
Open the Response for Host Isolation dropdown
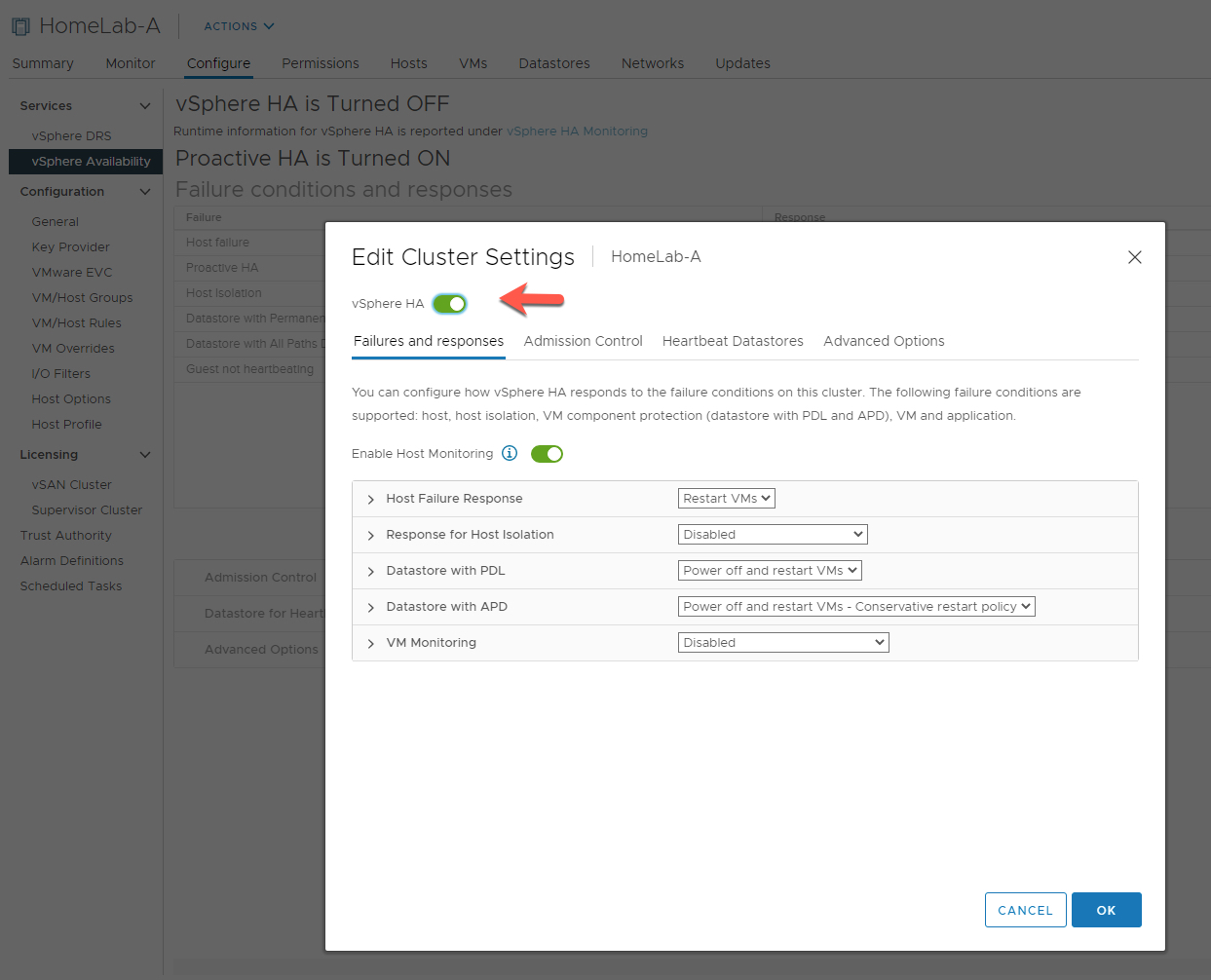pyautogui.click(x=772, y=534)
